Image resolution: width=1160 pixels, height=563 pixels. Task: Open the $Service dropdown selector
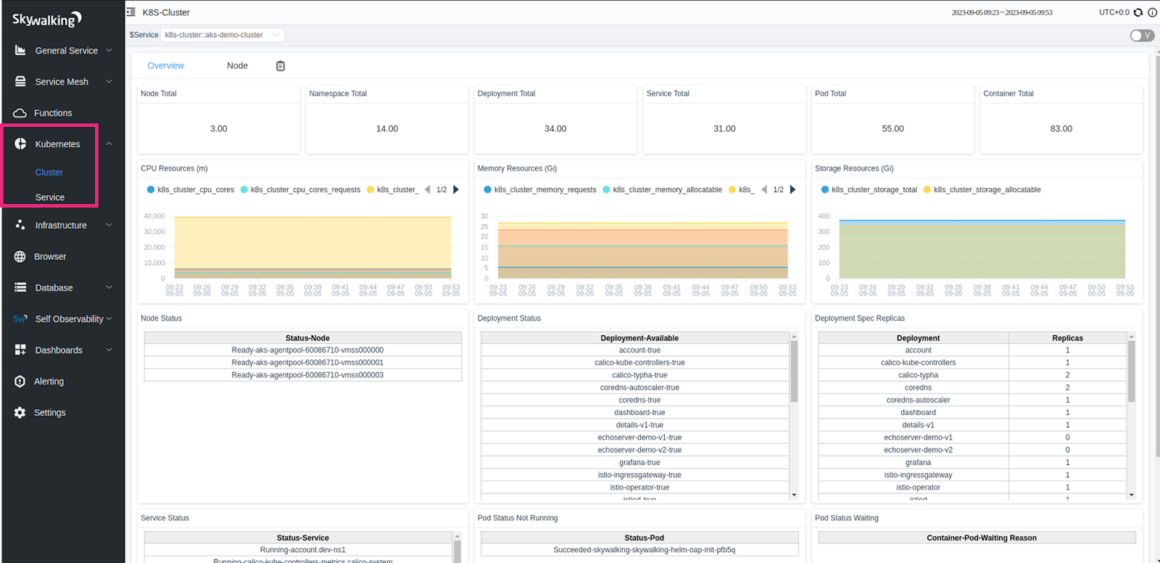click(x=223, y=35)
